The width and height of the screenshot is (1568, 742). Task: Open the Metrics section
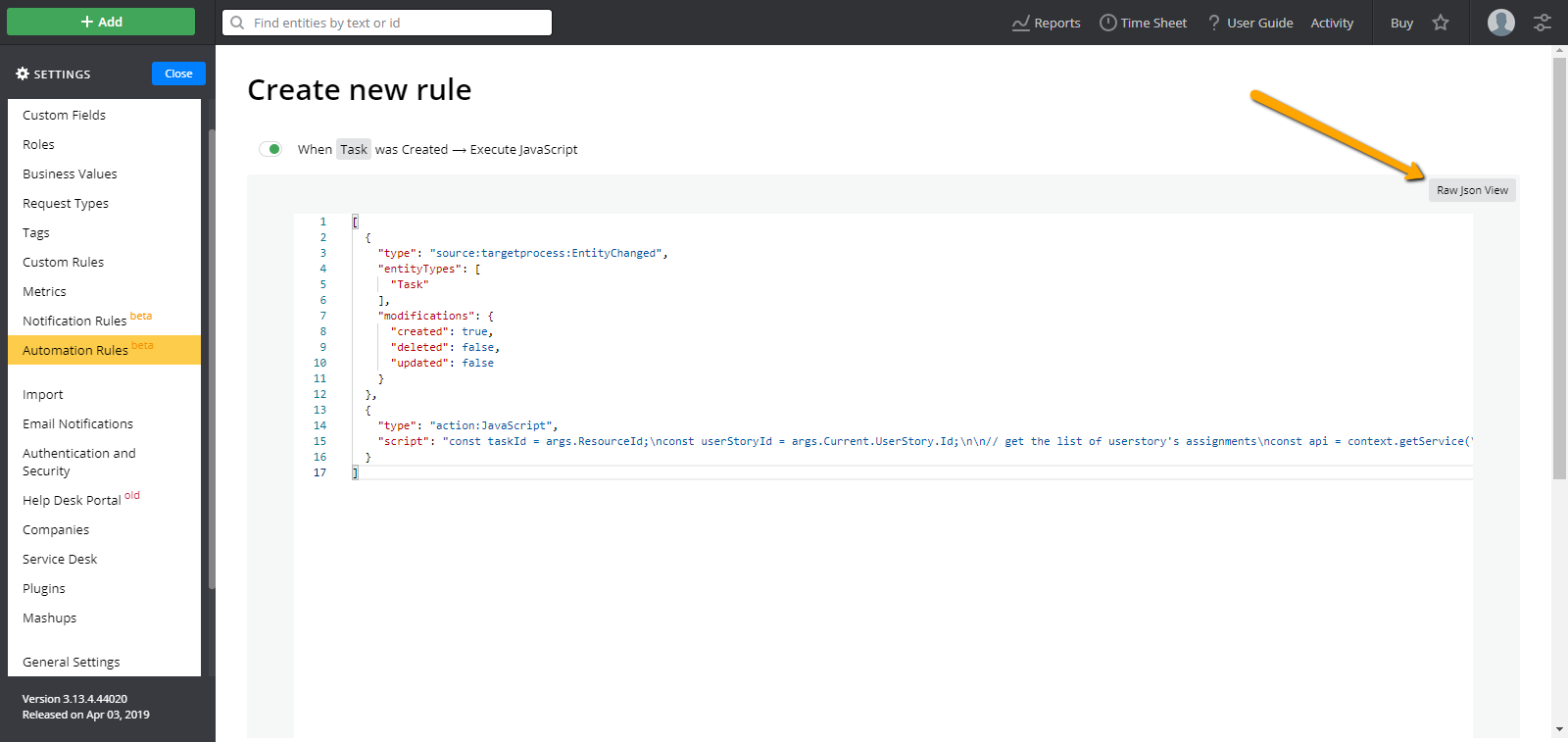click(x=104, y=291)
